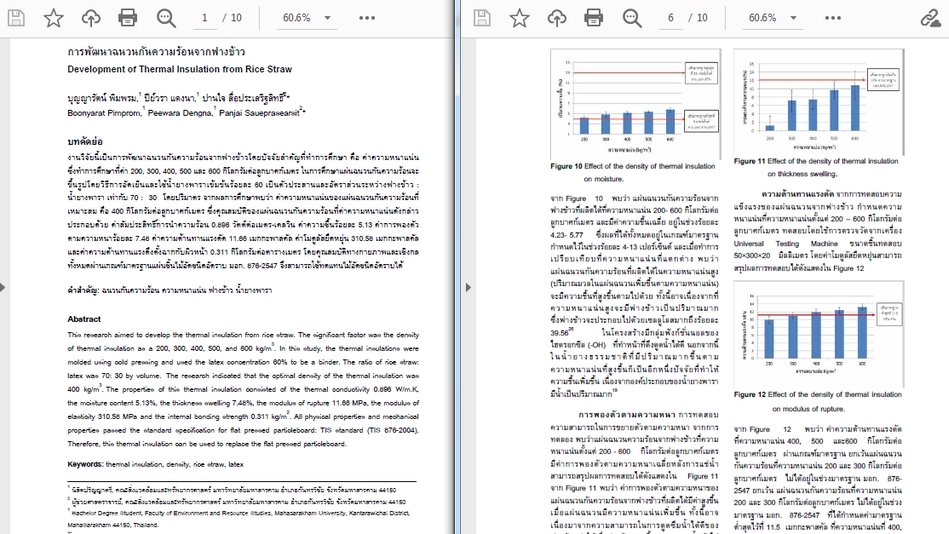949x534 pixels.
Task: Open zoom search tool in right pane
Action: coord(632,18)
